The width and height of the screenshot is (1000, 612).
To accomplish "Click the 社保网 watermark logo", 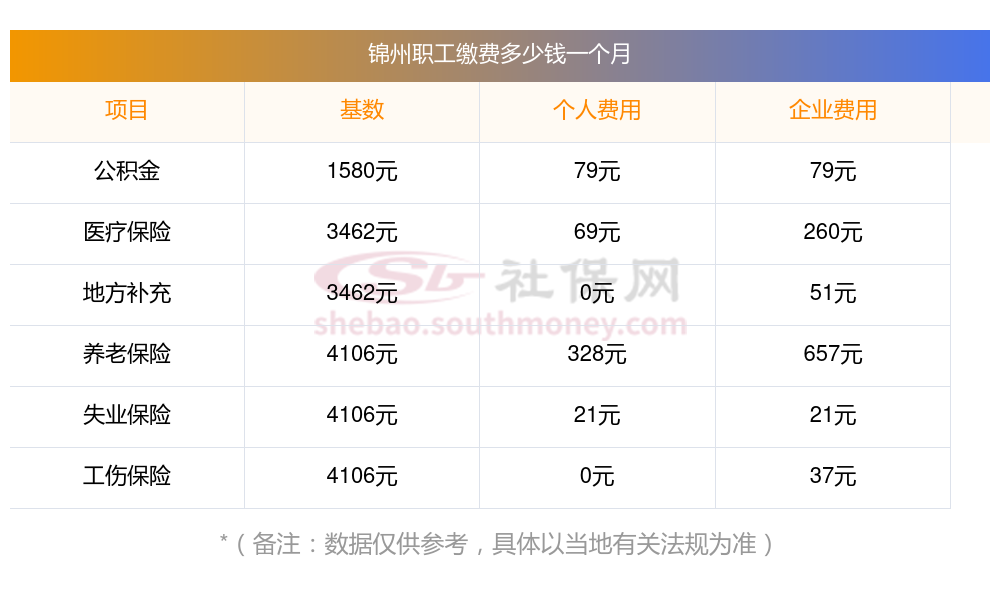I will pos(497,279).
